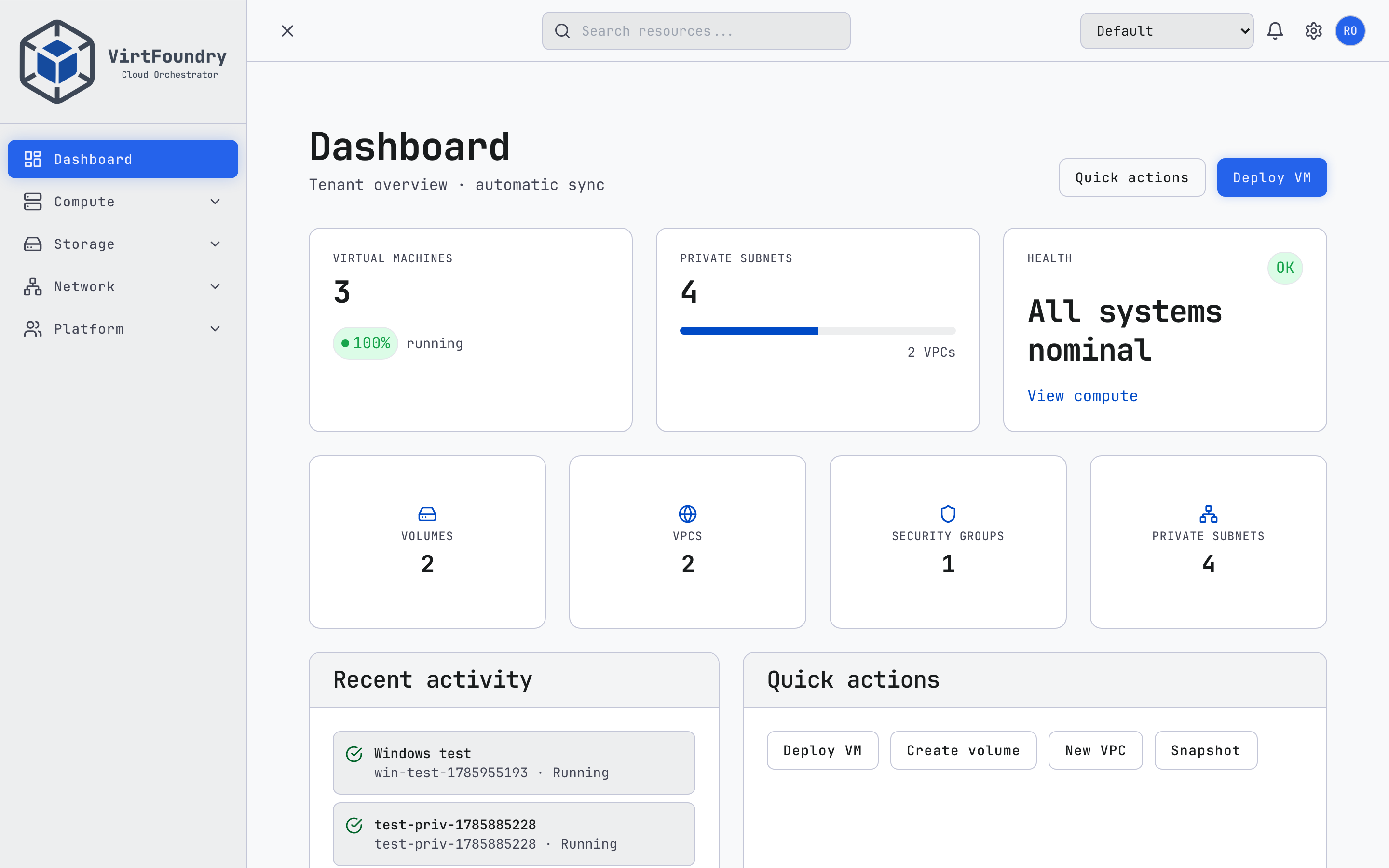Select the Dashboard menu item

point(123,159)
